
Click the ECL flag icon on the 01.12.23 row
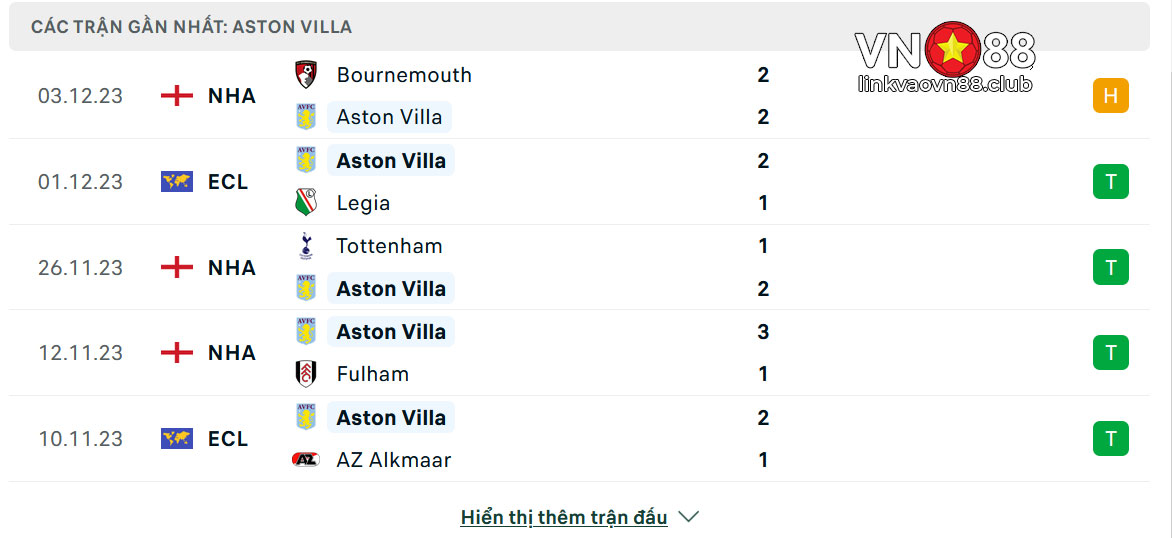click(176, 182)
